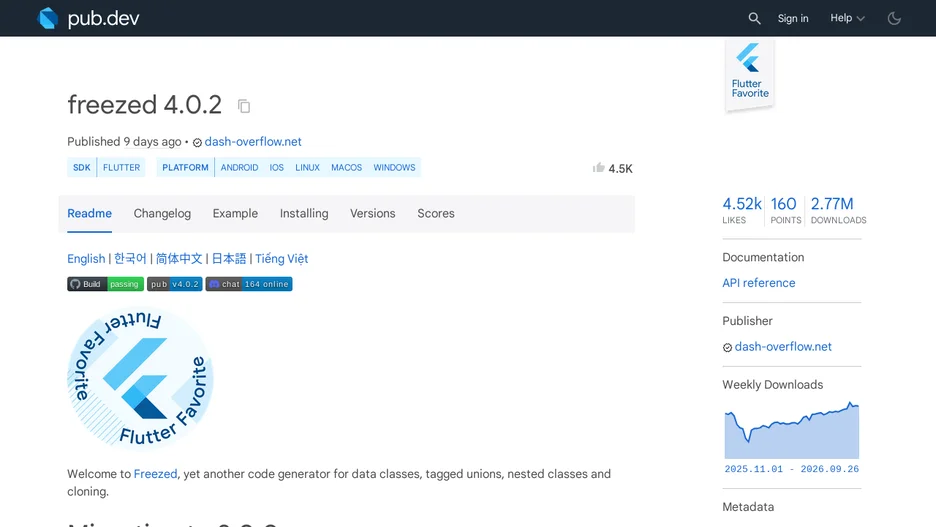The image size is (936, 527).
Task: Click the Sign in link
Action: [x=793, y=19]
